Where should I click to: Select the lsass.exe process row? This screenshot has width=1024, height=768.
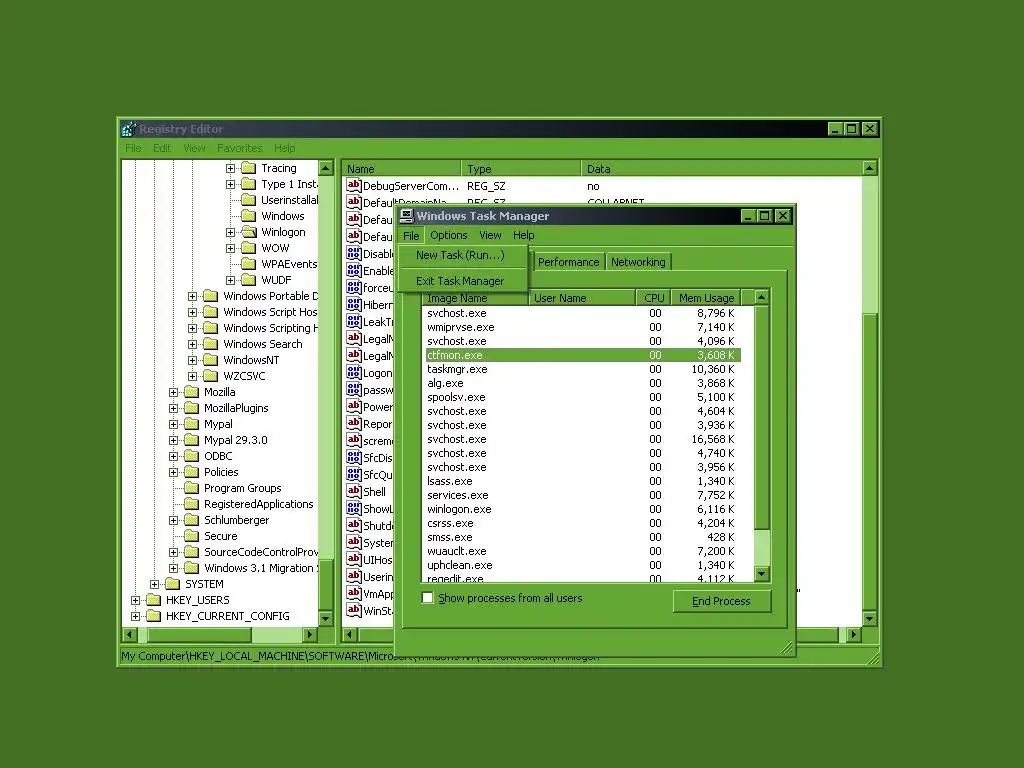[x=583, y=481]
